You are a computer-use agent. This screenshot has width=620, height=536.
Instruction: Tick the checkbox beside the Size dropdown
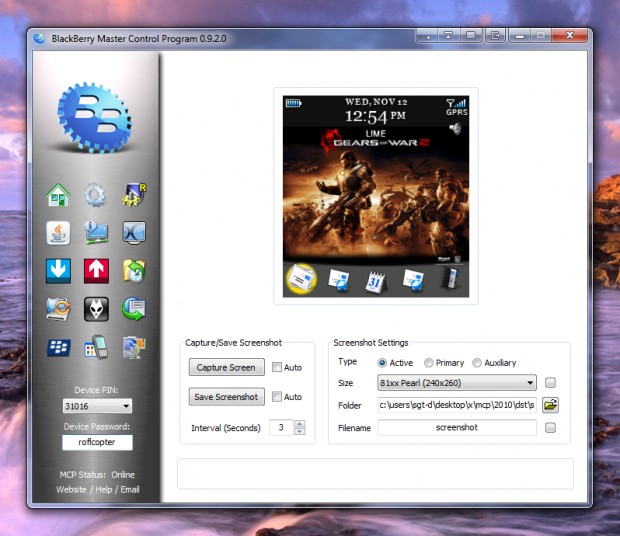click(x=550, y=382)
